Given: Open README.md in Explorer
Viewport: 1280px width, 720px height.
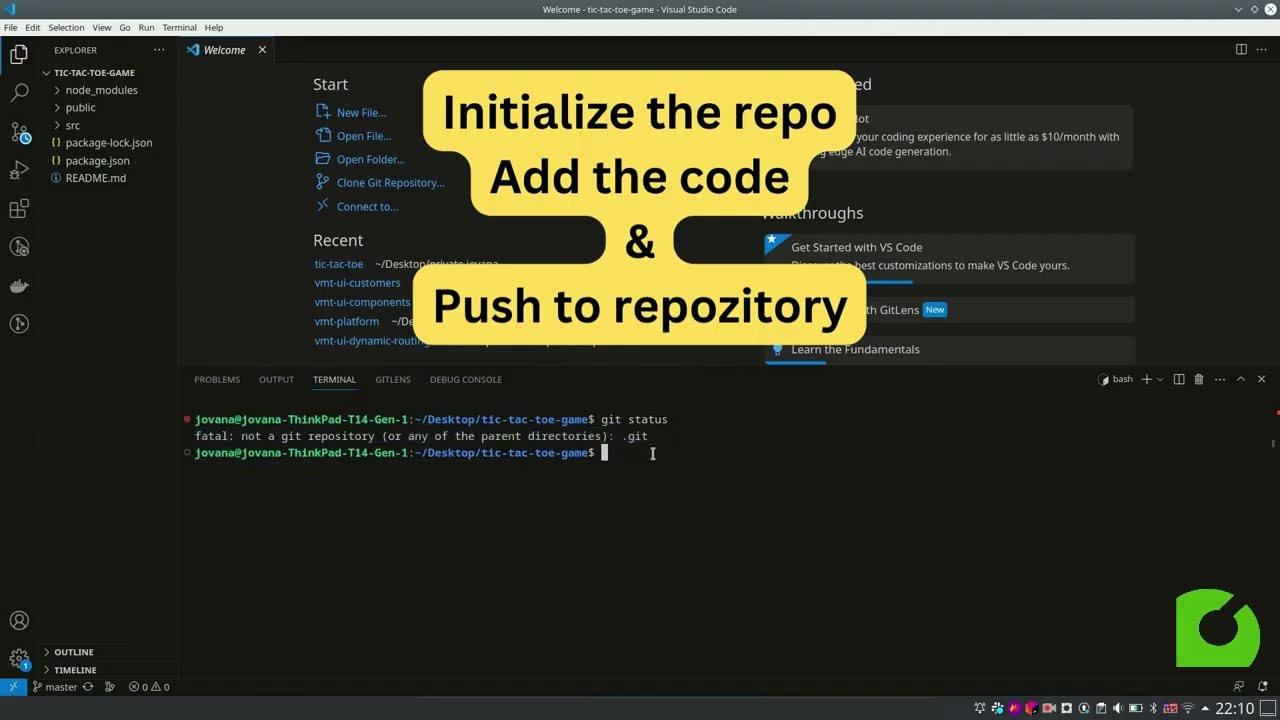Looking at the screenshot, I should [96, 178].
